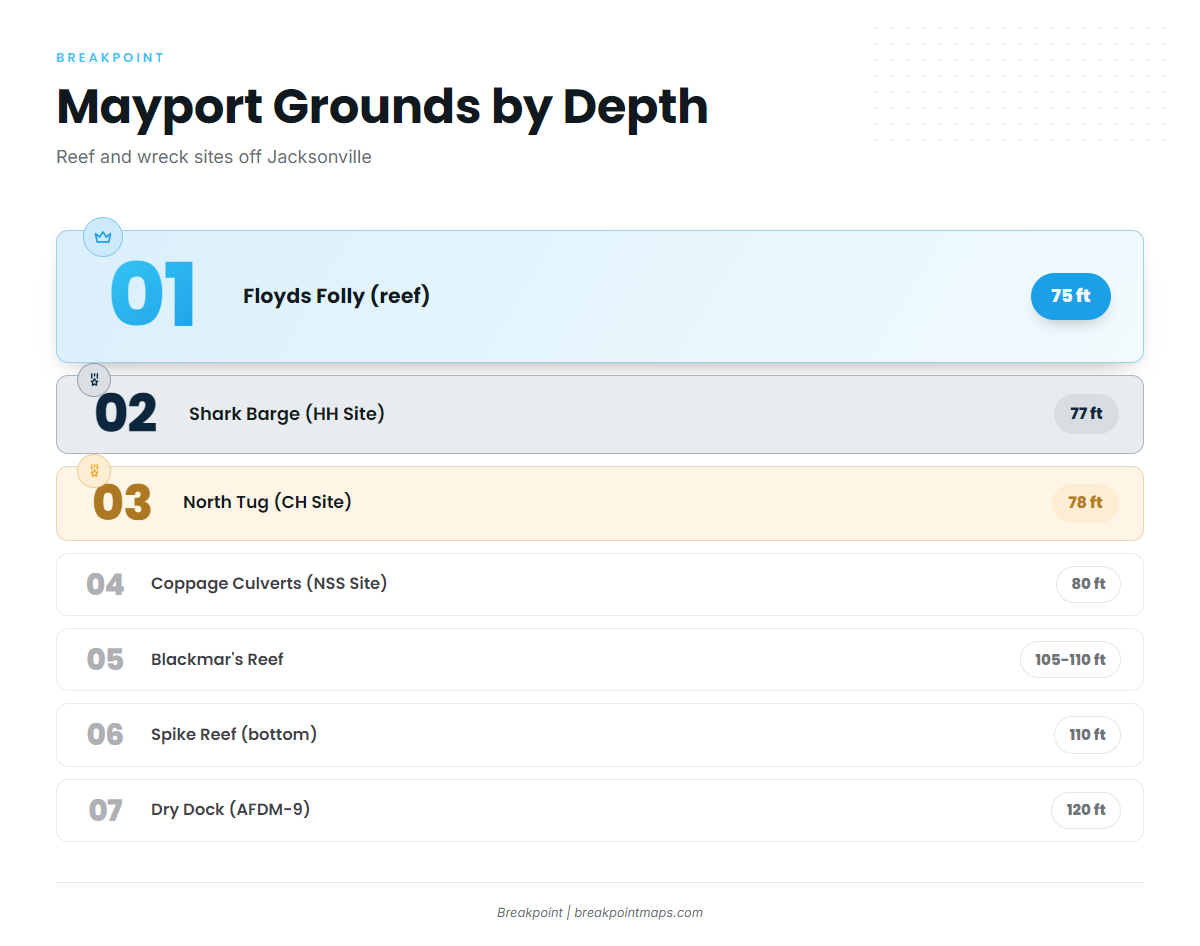The width and height of the screenshot is (1200, 946).
Task: Click the Floyds Folly (reef) name
Action: tap(336, 296)
